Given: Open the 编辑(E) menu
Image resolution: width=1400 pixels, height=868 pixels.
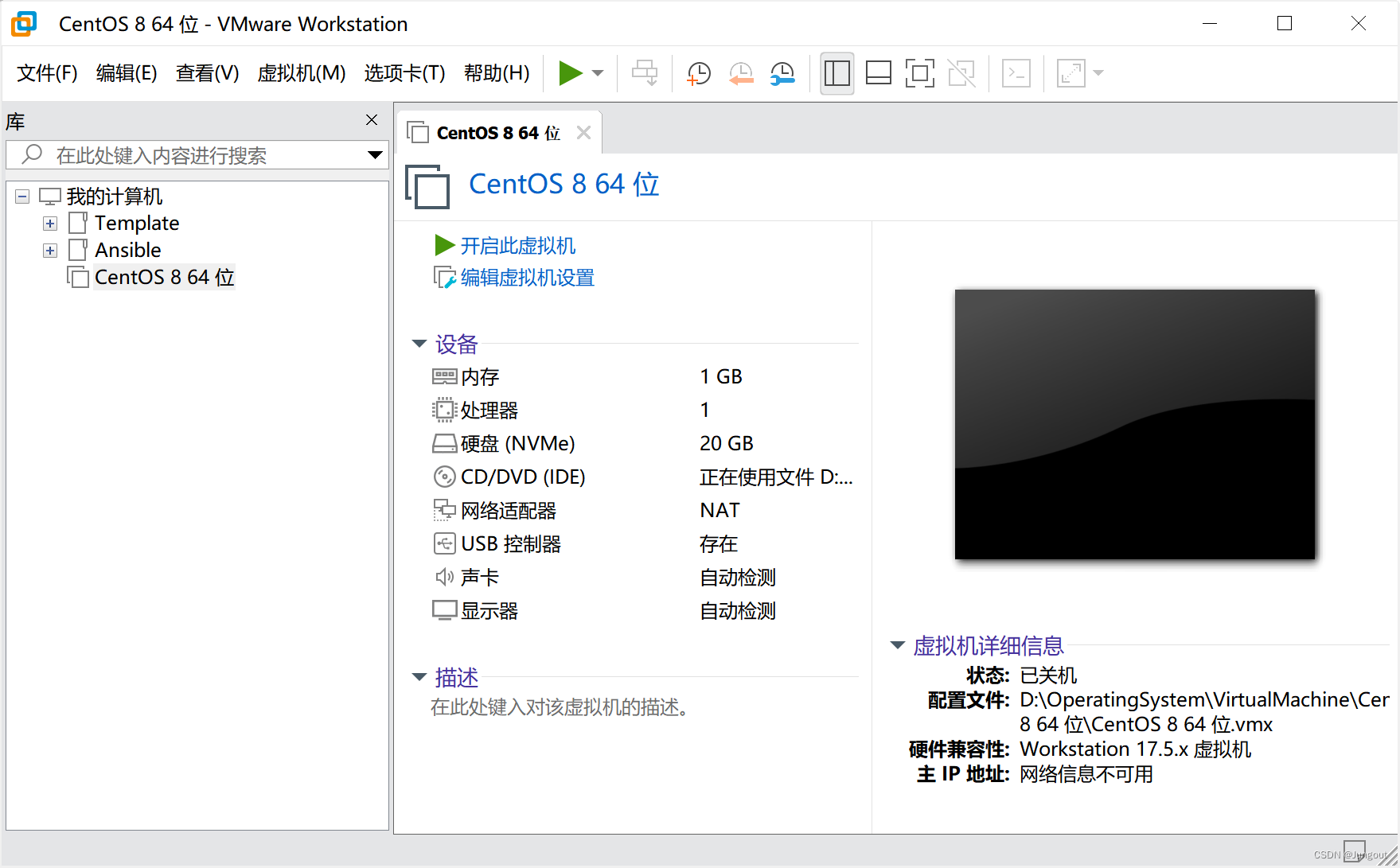Looking at the screenshot, I should click(127, 73).
